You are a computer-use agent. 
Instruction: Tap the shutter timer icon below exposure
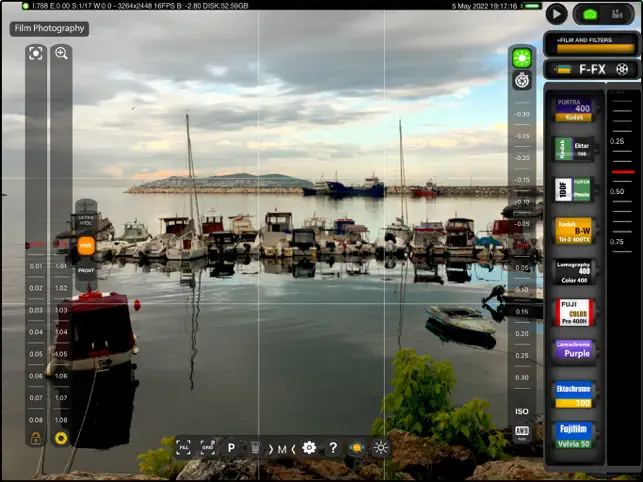(521, 81)
